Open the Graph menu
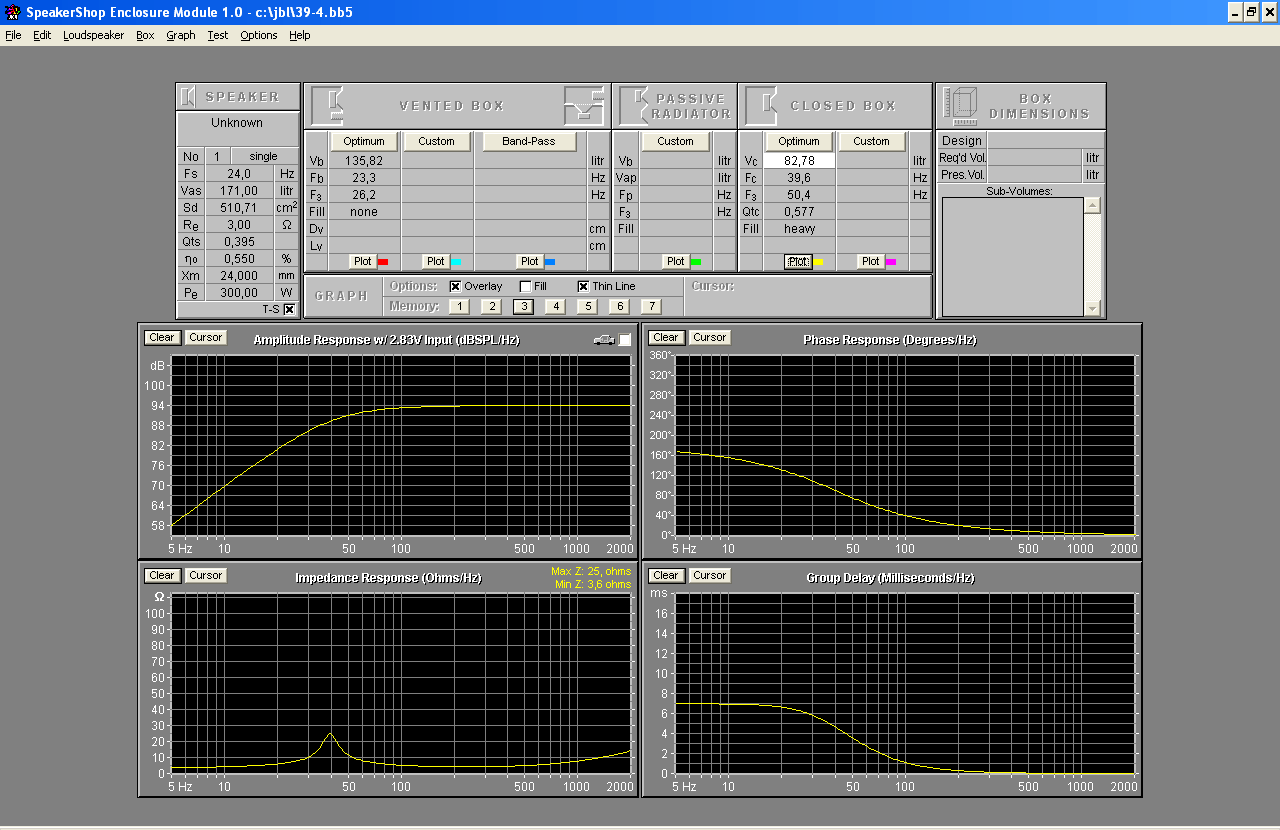The width and height of the screenshot is (1280, 830). [181, 35]
